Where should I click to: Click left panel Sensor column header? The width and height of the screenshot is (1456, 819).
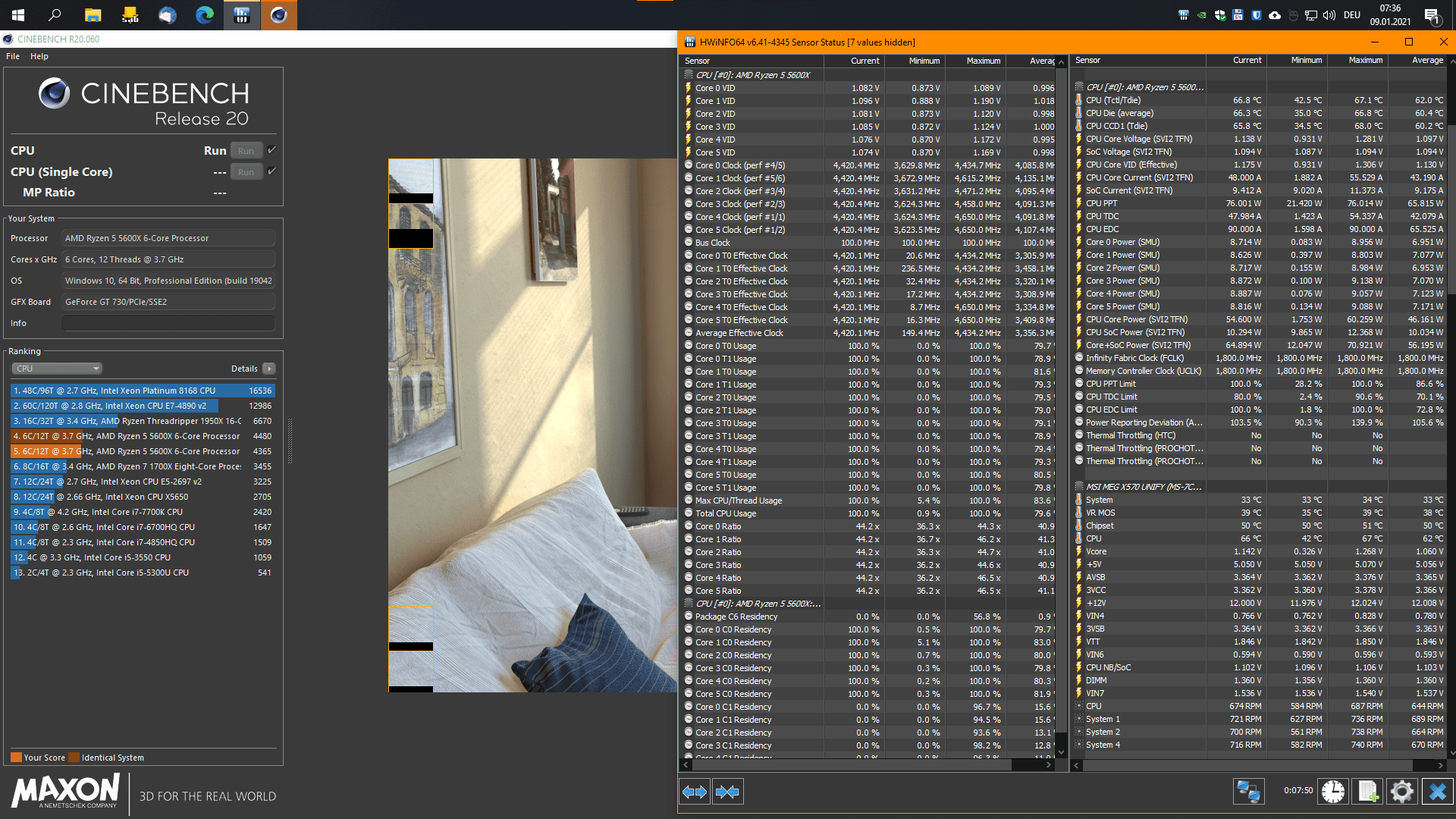click(751, 61)
